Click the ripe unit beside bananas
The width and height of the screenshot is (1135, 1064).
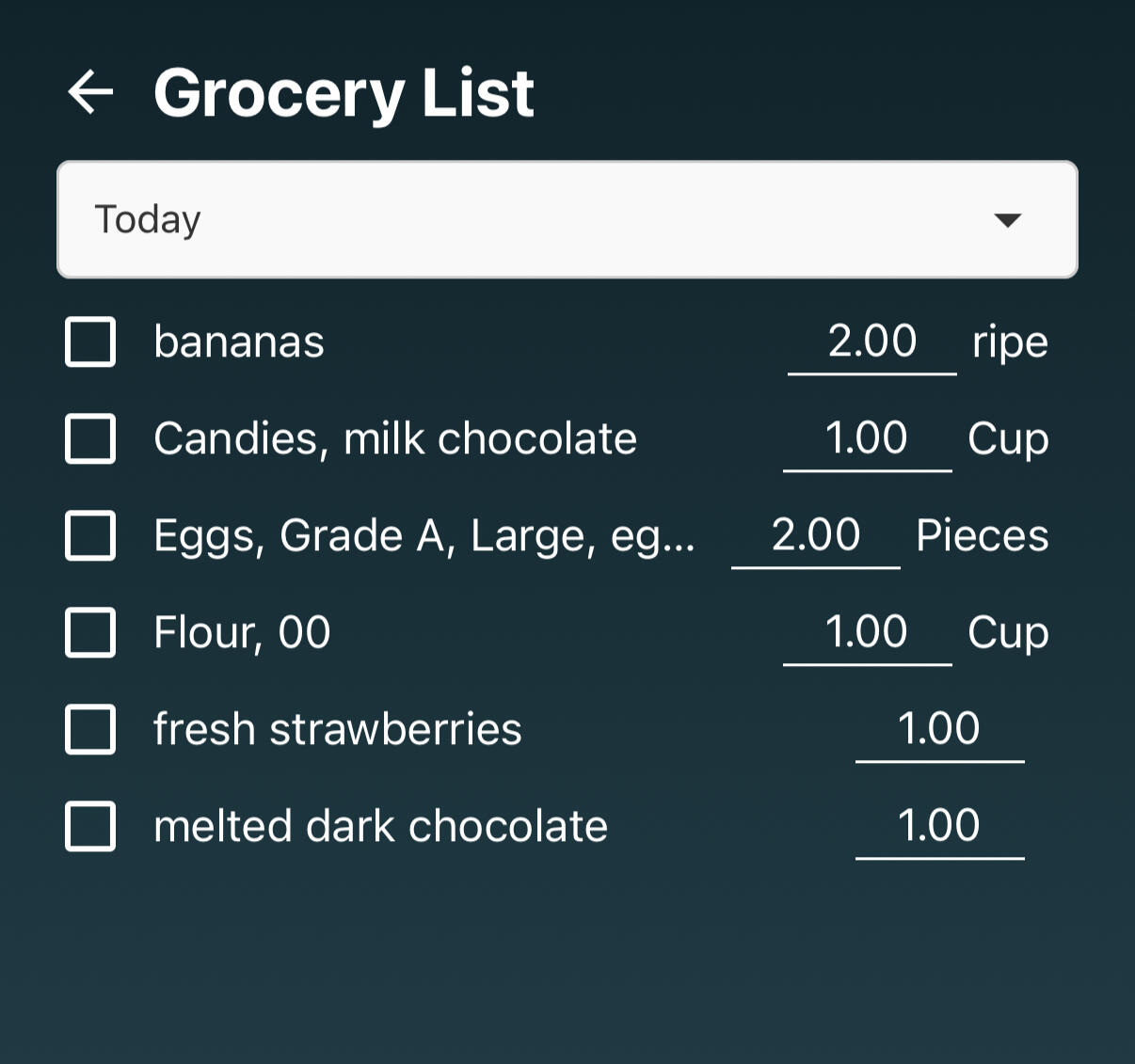point(1010,342)
